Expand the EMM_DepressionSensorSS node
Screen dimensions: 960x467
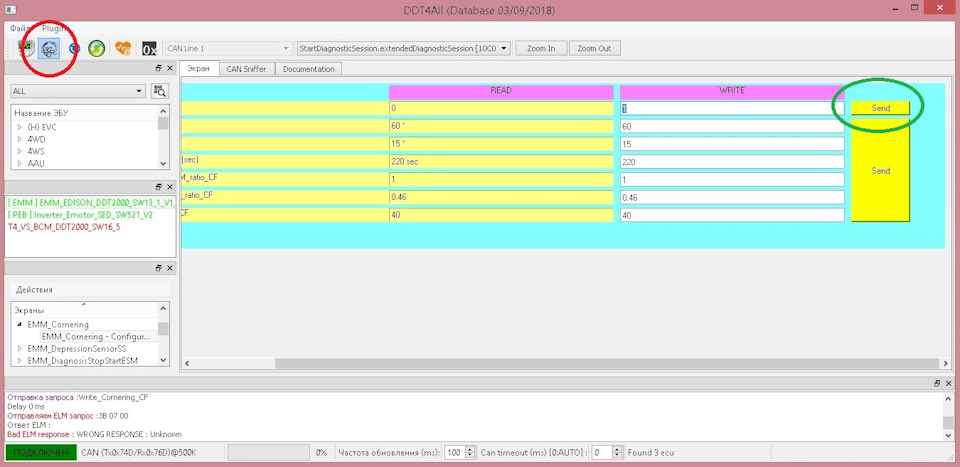[20, 348]
